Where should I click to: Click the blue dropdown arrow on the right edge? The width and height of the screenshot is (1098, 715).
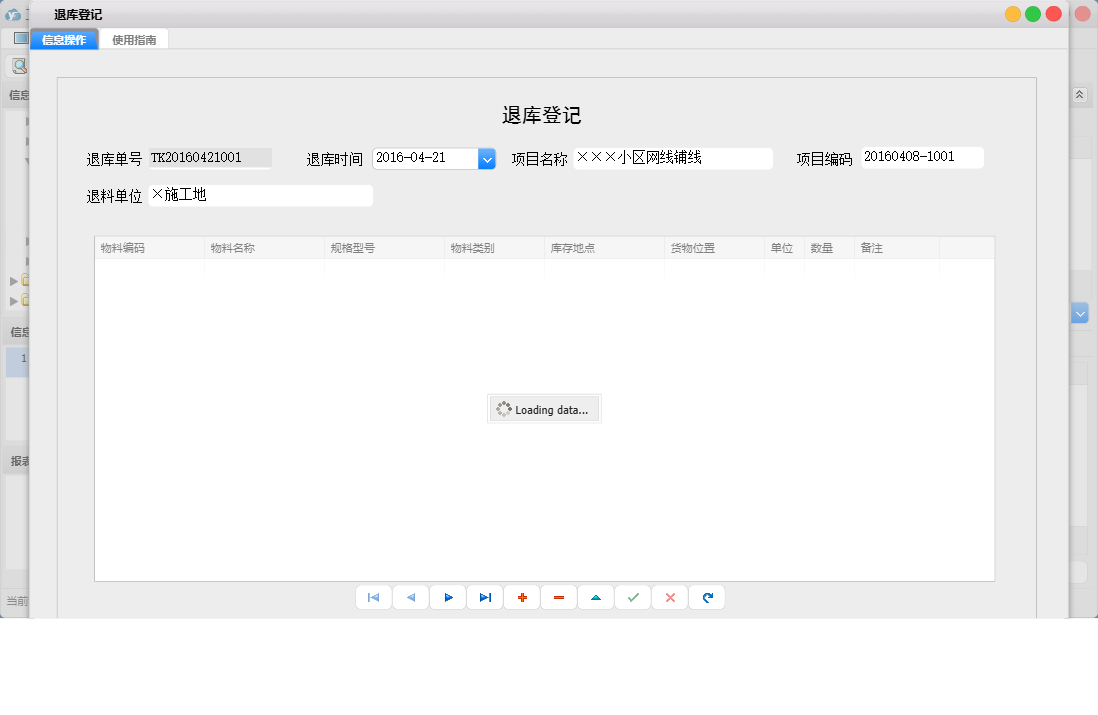pos(1079,313)
